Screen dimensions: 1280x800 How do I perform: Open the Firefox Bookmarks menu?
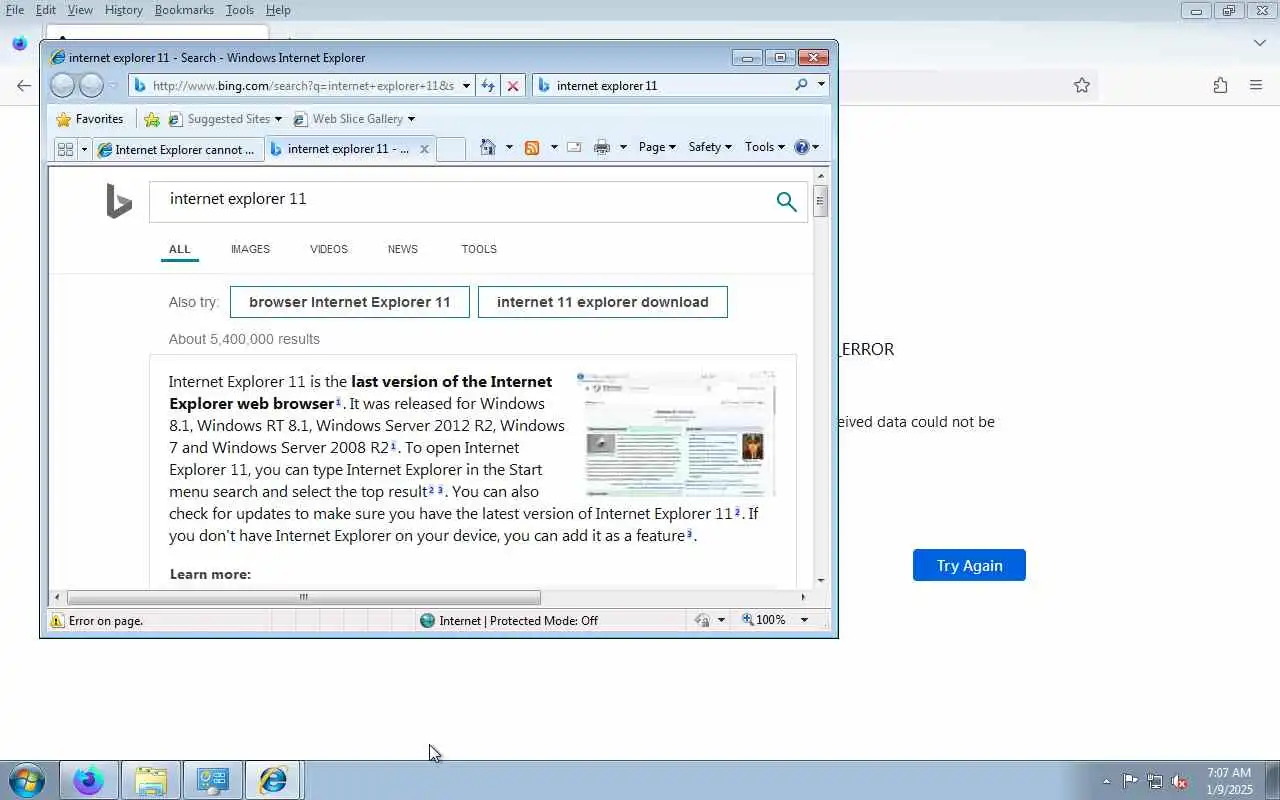click(184, 10)
